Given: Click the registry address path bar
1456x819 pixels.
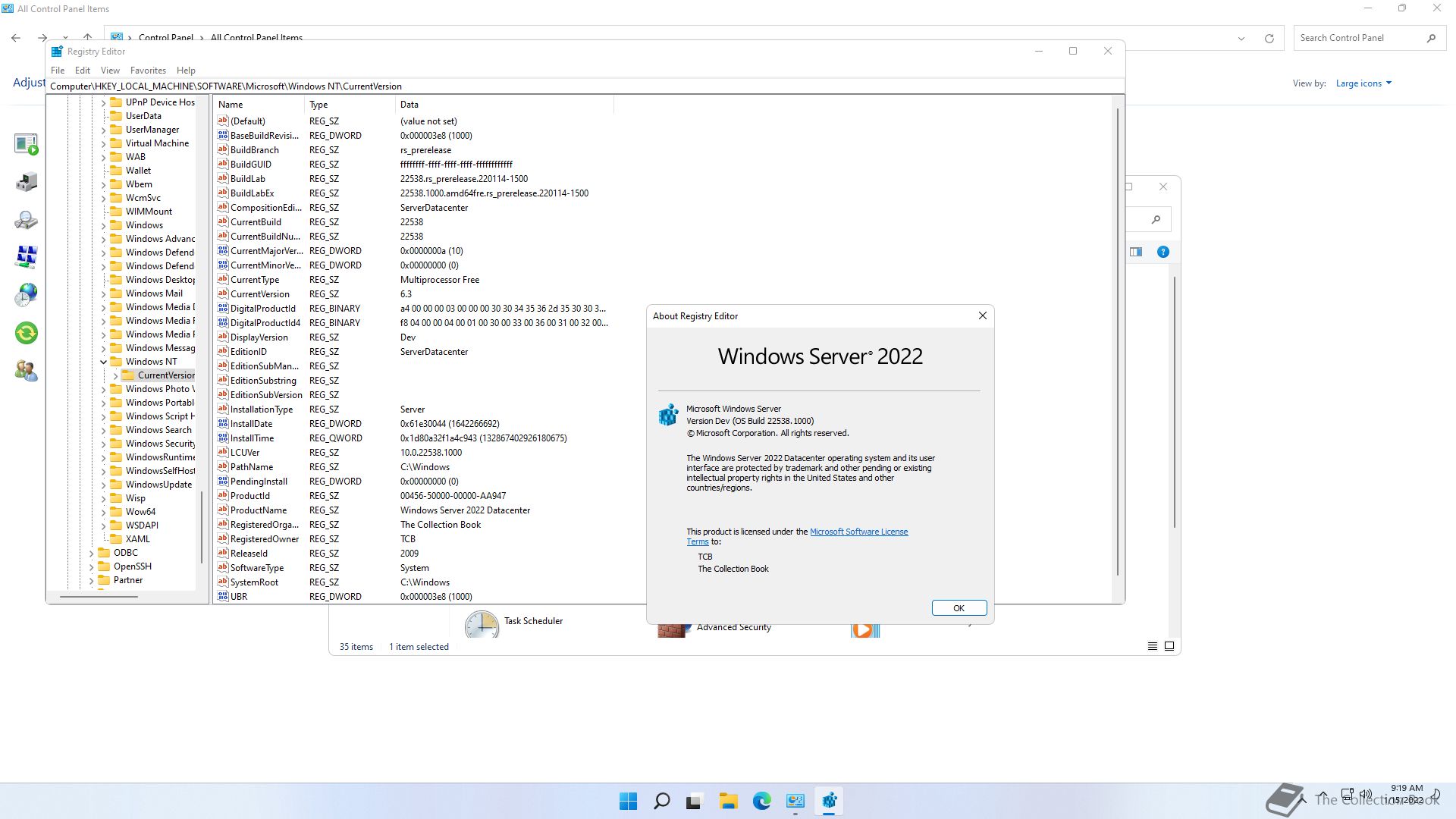Looking at the screenshot, I should click(x=585, y=86).
